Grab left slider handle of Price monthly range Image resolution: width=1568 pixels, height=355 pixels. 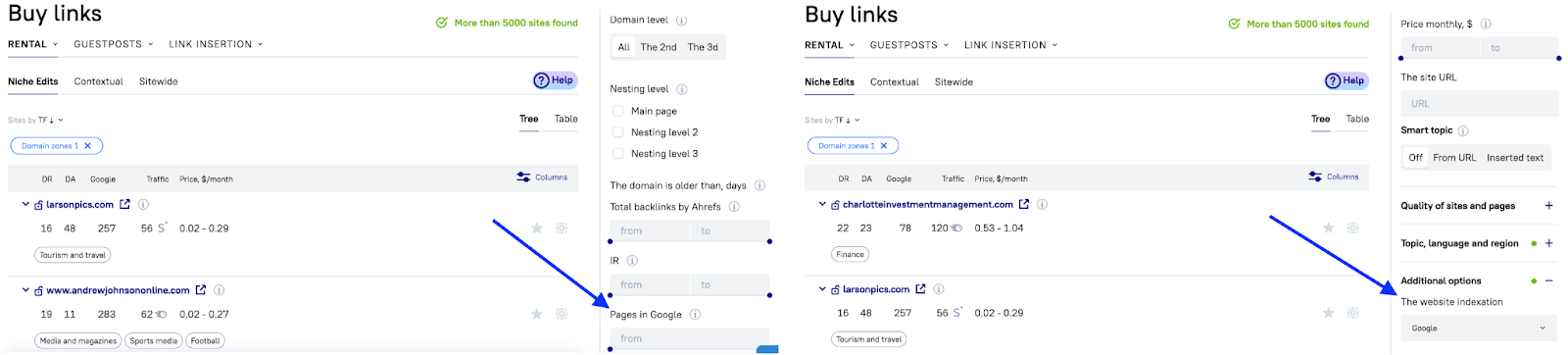[x=1401, y=58]
